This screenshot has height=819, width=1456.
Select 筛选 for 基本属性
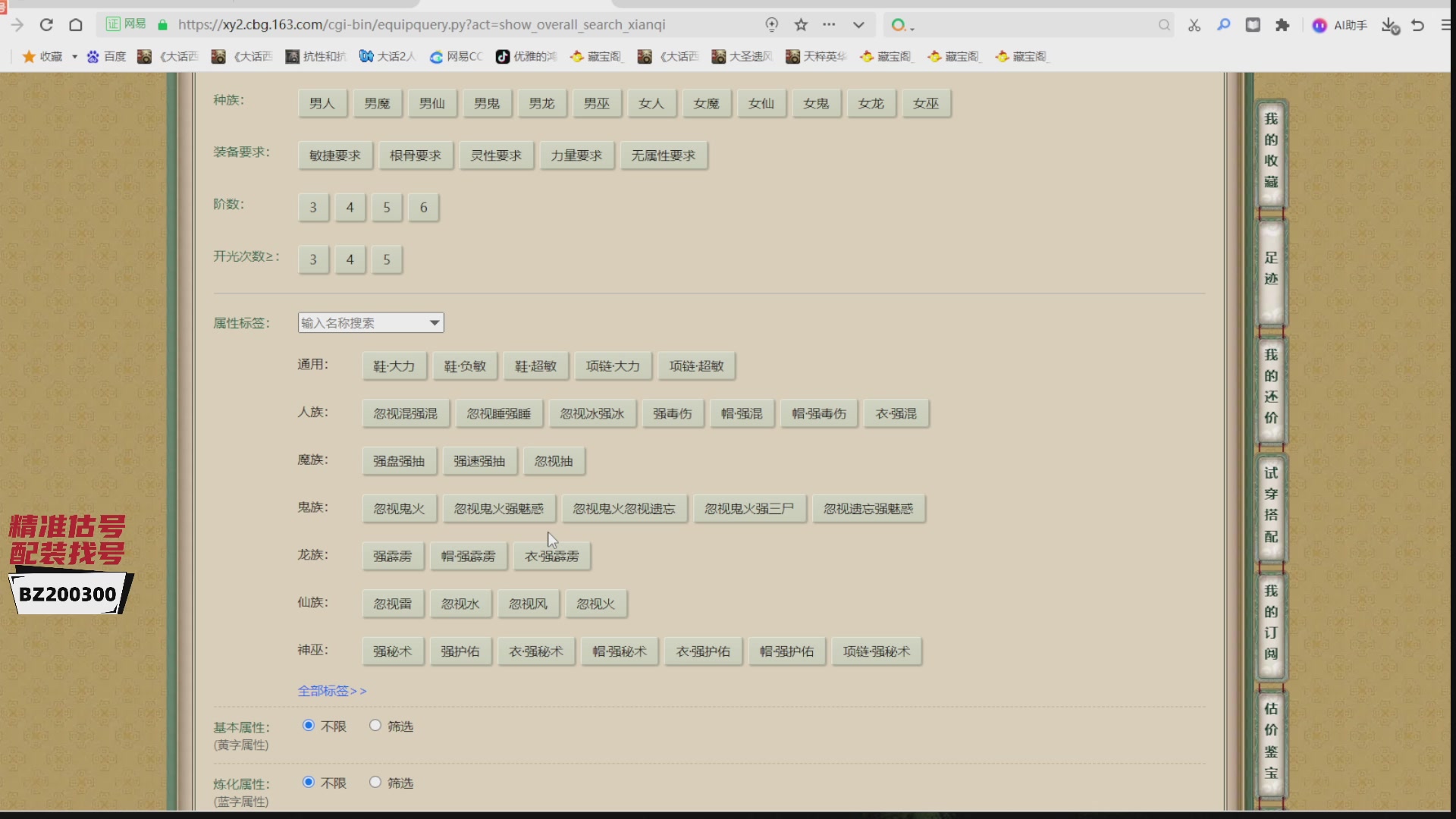(x=375, y=725)
